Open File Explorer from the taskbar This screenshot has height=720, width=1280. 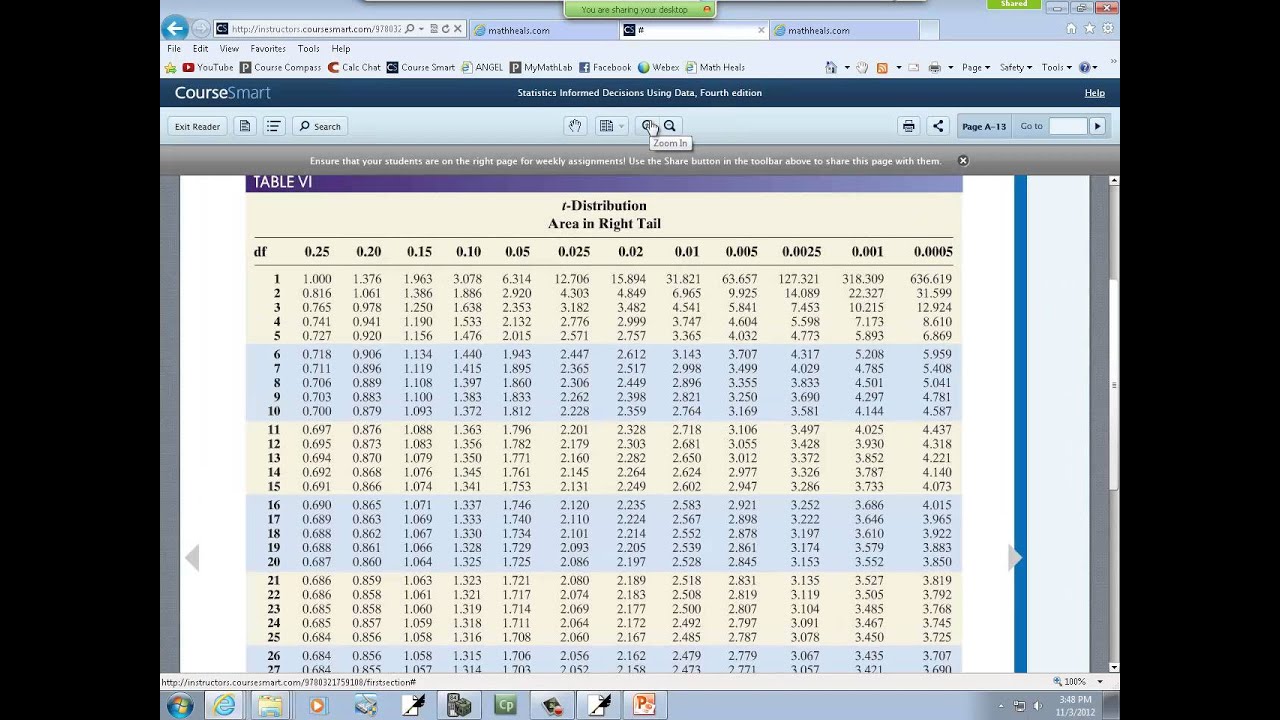270,706
